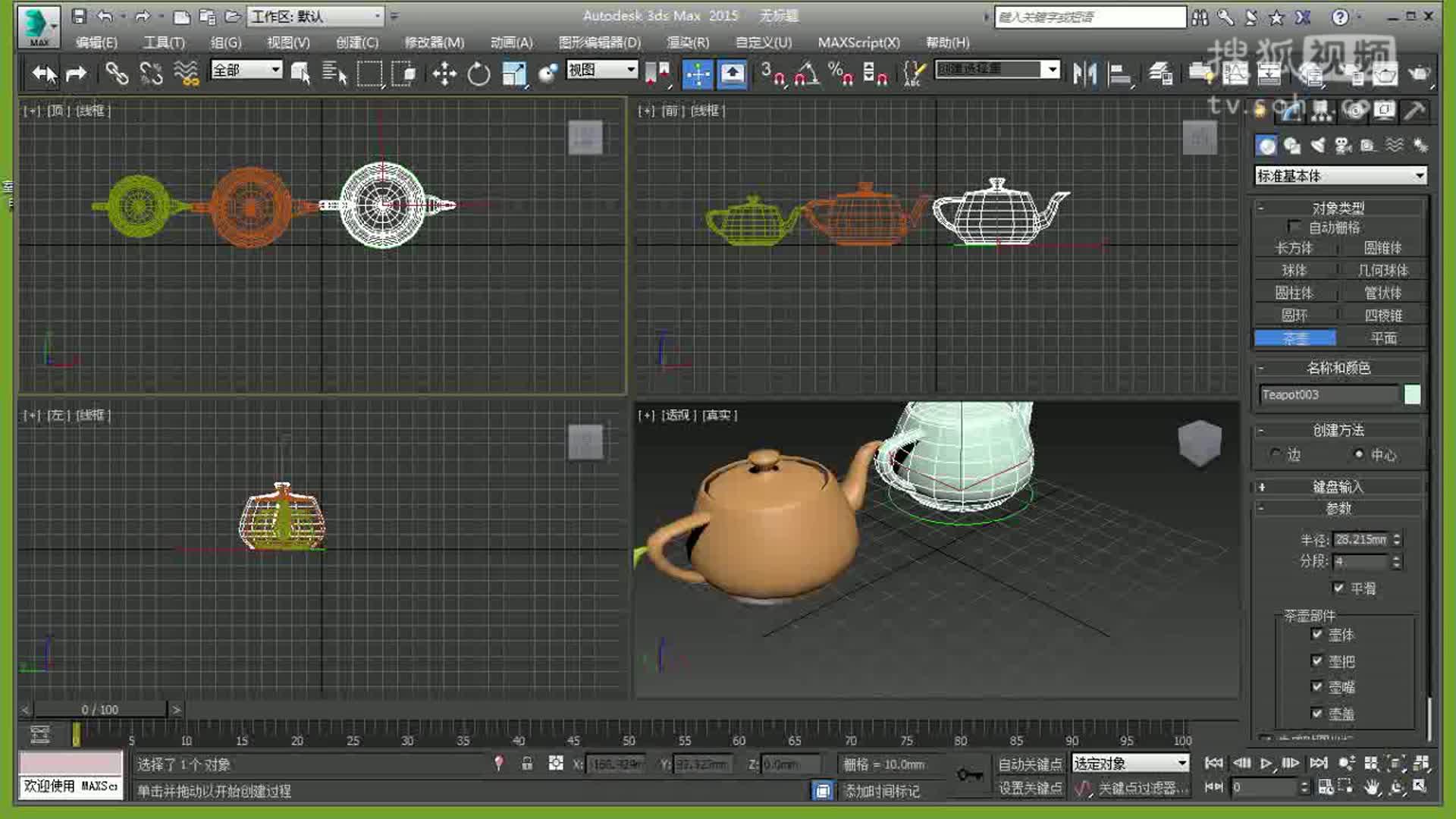
Task: Disable the 壶盖 (Lid) teapot part checkbox
Action: tap(1318, 713)
